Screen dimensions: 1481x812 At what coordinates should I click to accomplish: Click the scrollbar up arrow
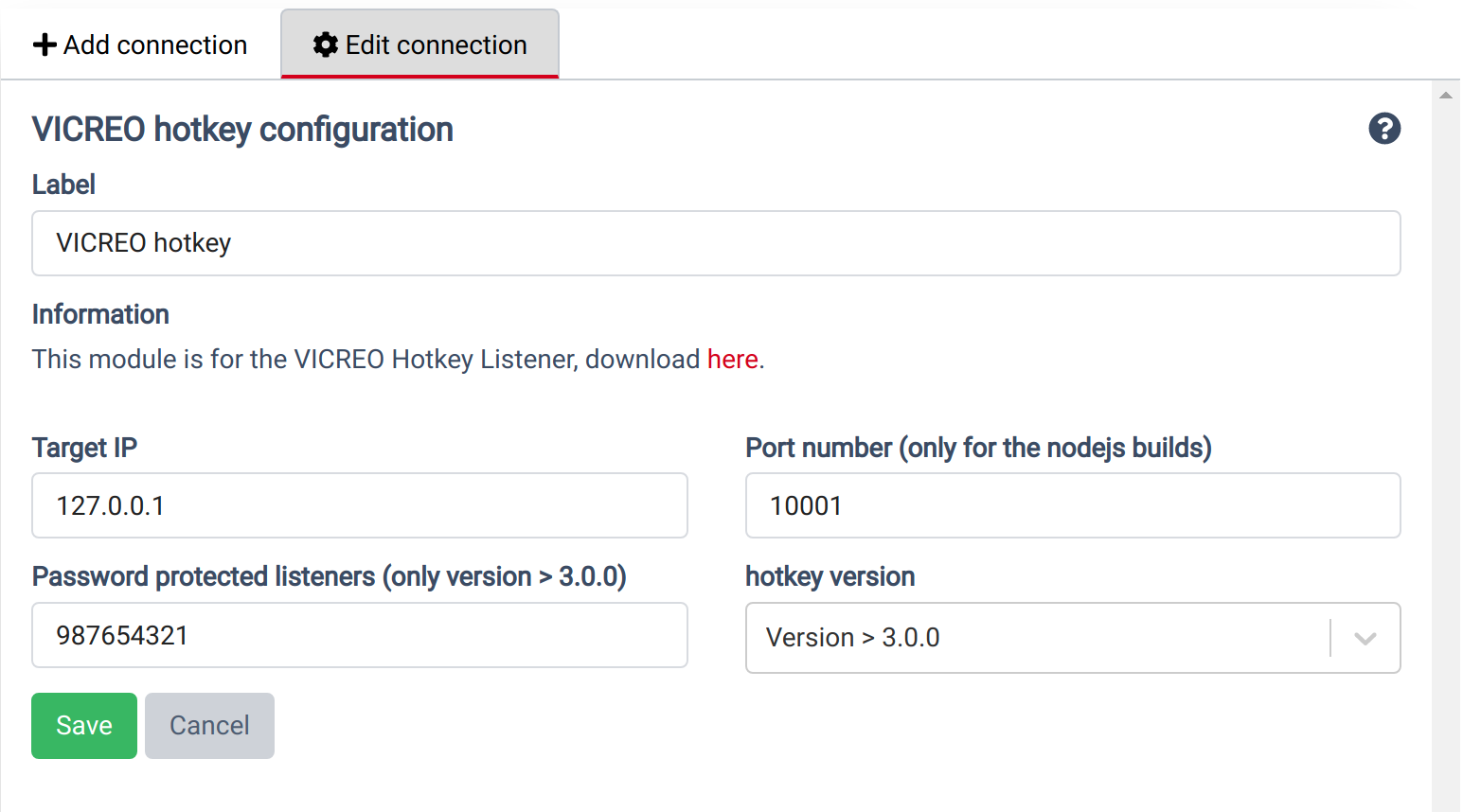1446,94
